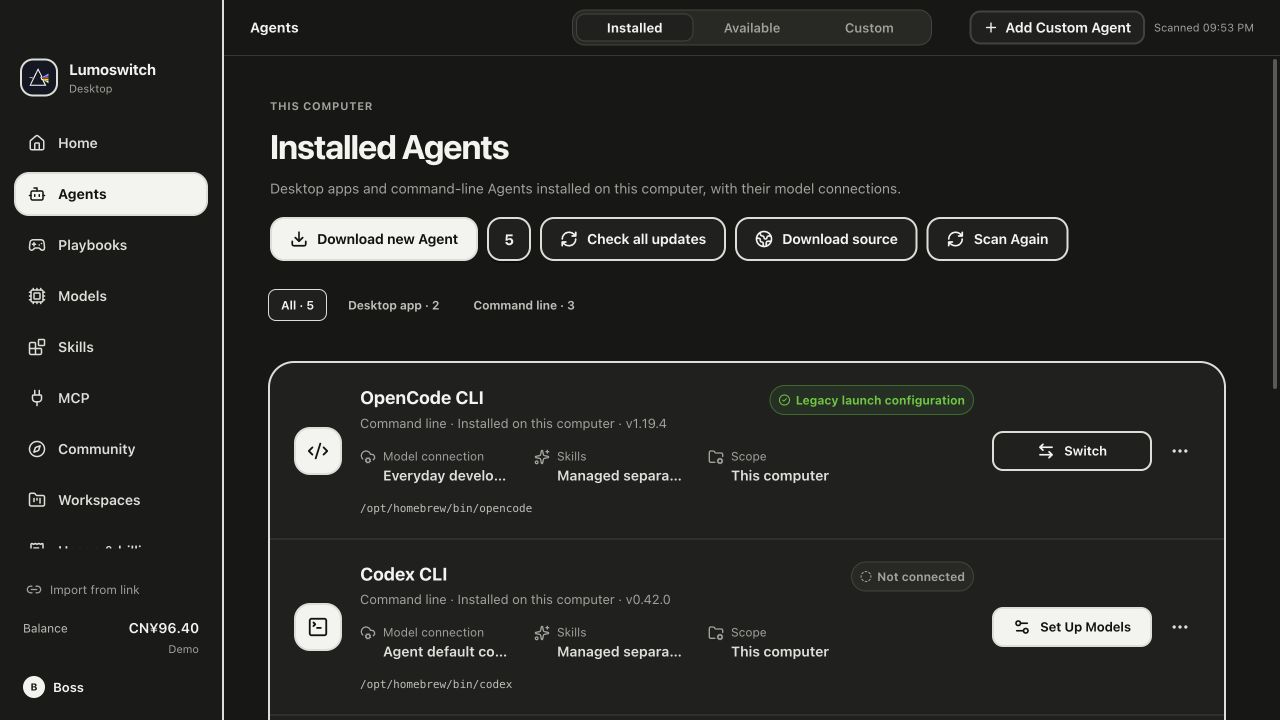Open more options for OpenCode CLI
The width and height of the screenshot is (1280, 720).
pyautogui.click(x=1180, y=451)
